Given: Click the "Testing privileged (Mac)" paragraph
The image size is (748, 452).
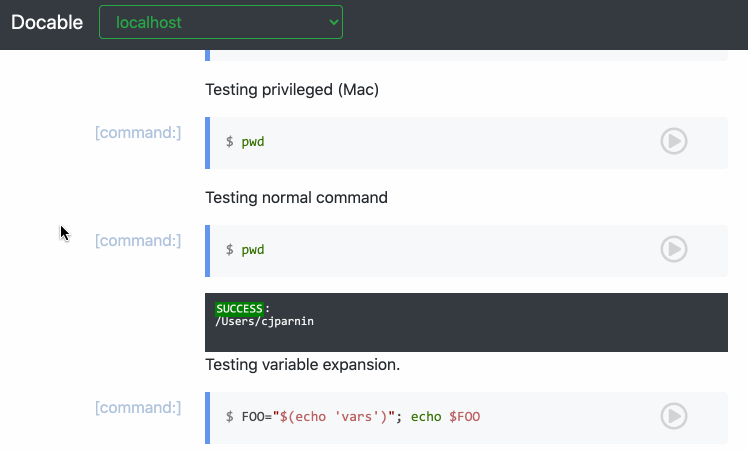Looking at the screenshot, I should [292, 90].
